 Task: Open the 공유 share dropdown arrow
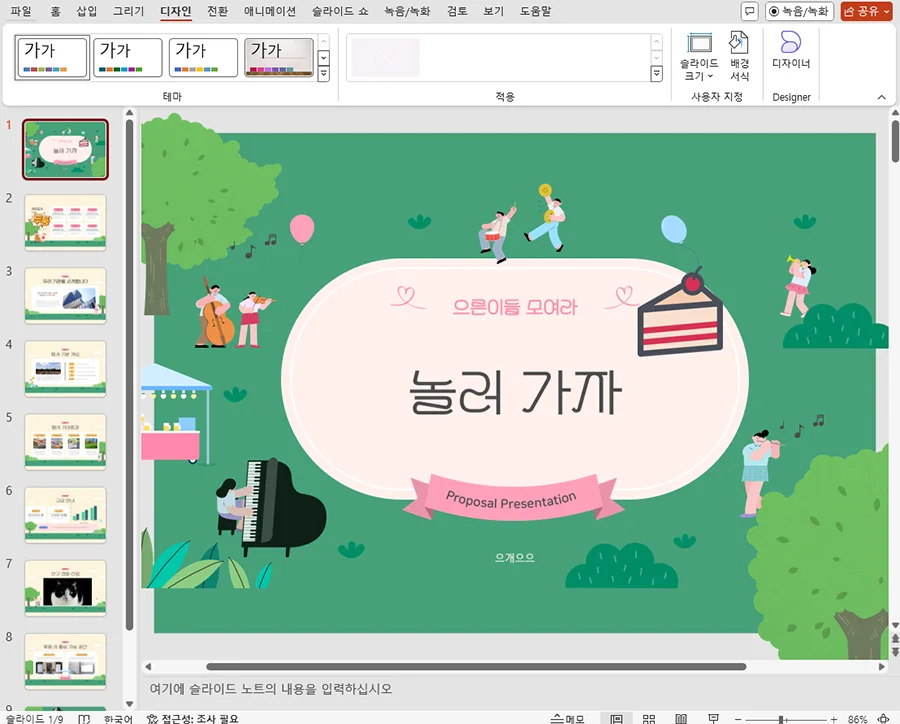click(x=884, y=11)
